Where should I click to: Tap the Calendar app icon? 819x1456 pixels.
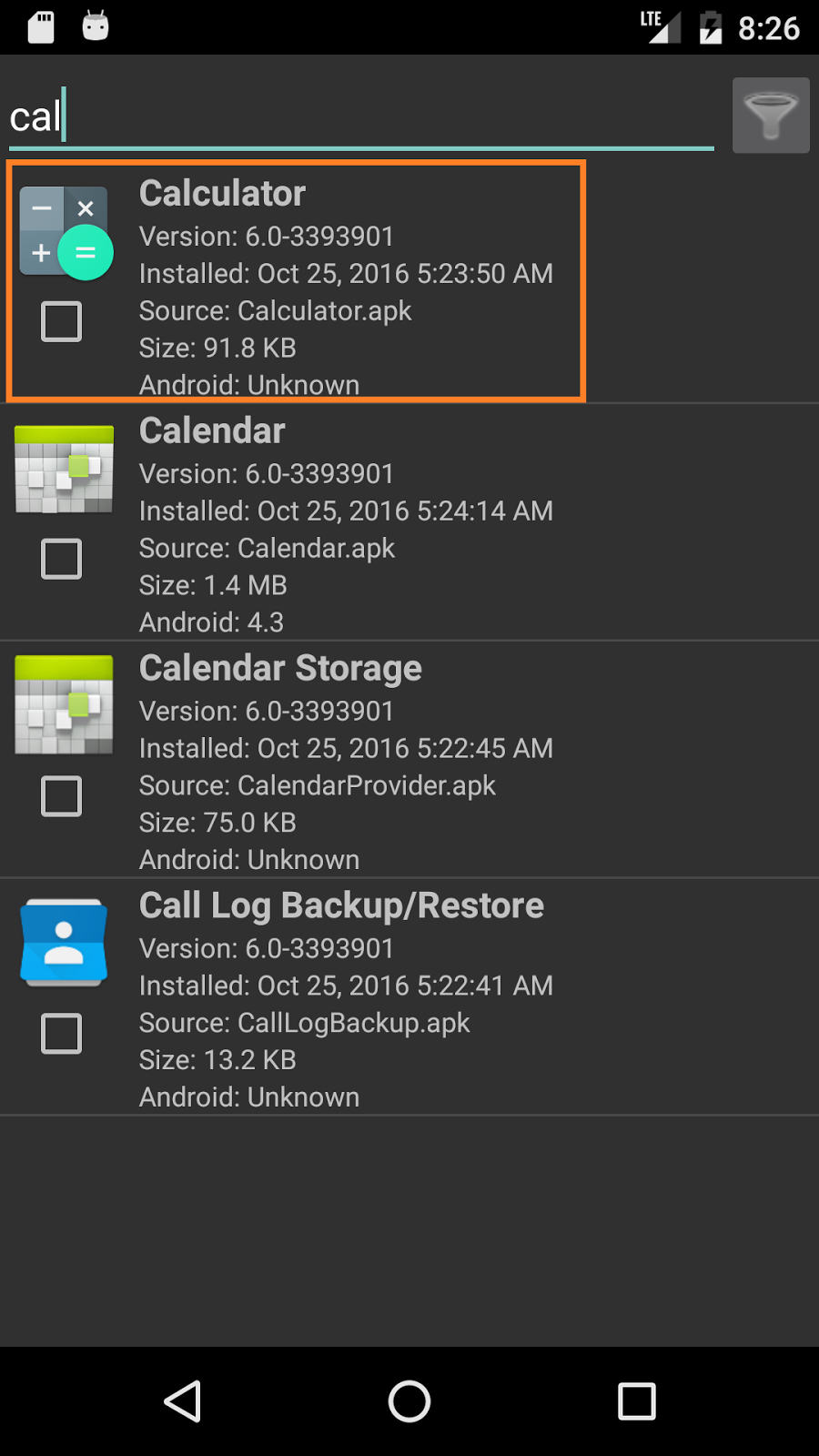[x=62, y=469]
